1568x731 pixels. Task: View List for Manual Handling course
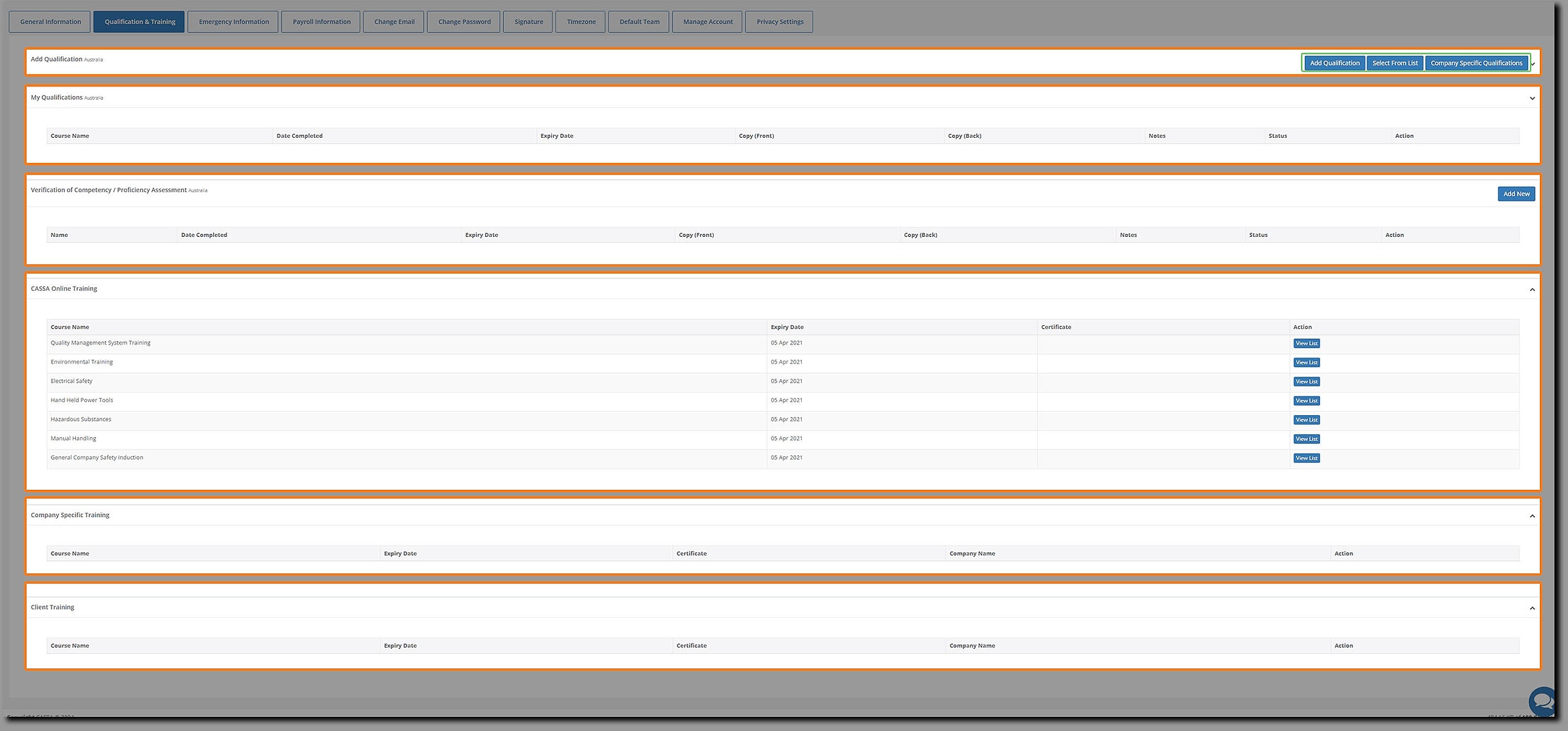[x=1306, y=439]
